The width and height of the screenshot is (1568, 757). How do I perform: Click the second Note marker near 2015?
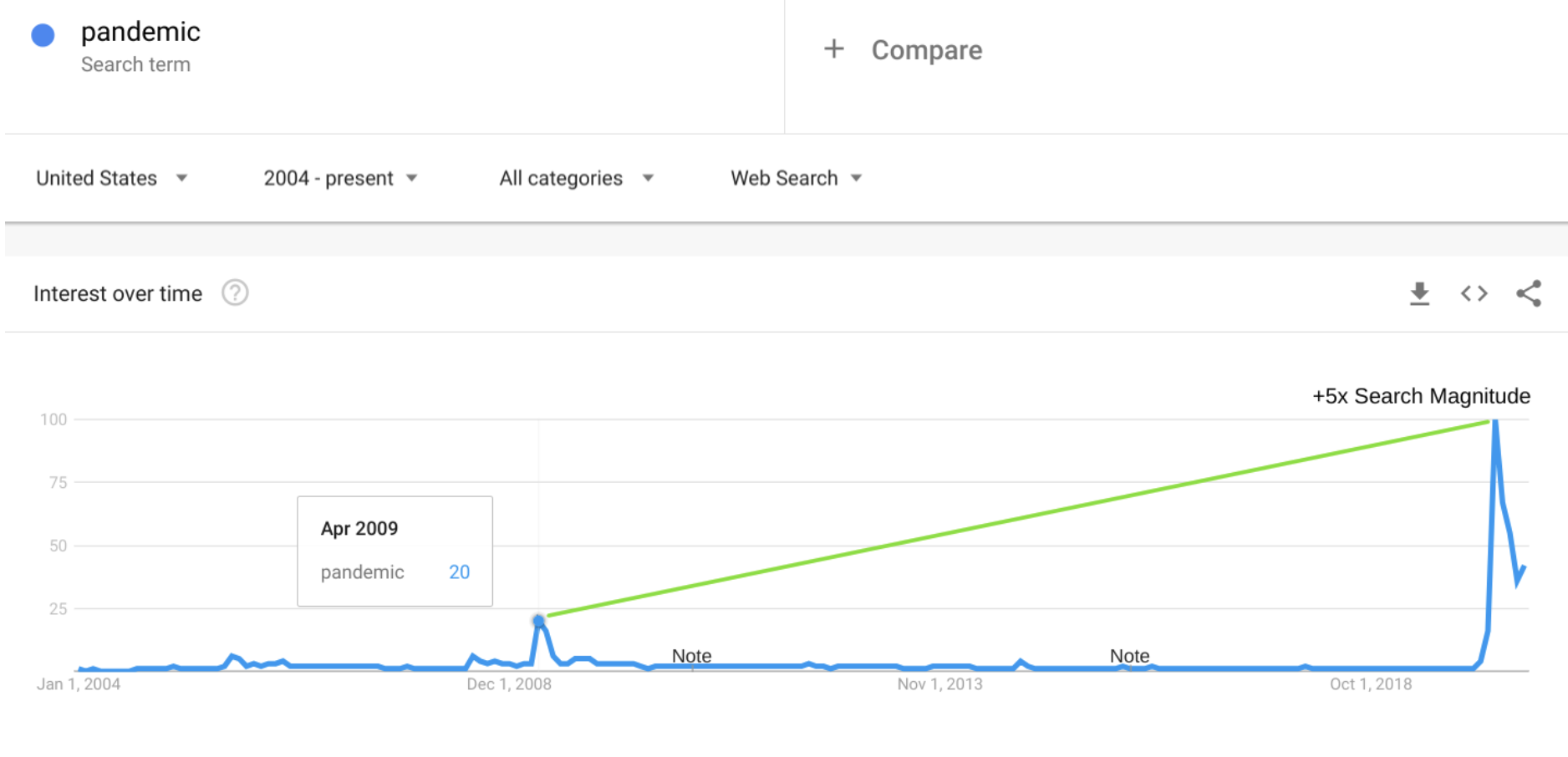pyautogui.click(x=1129, y=656)
